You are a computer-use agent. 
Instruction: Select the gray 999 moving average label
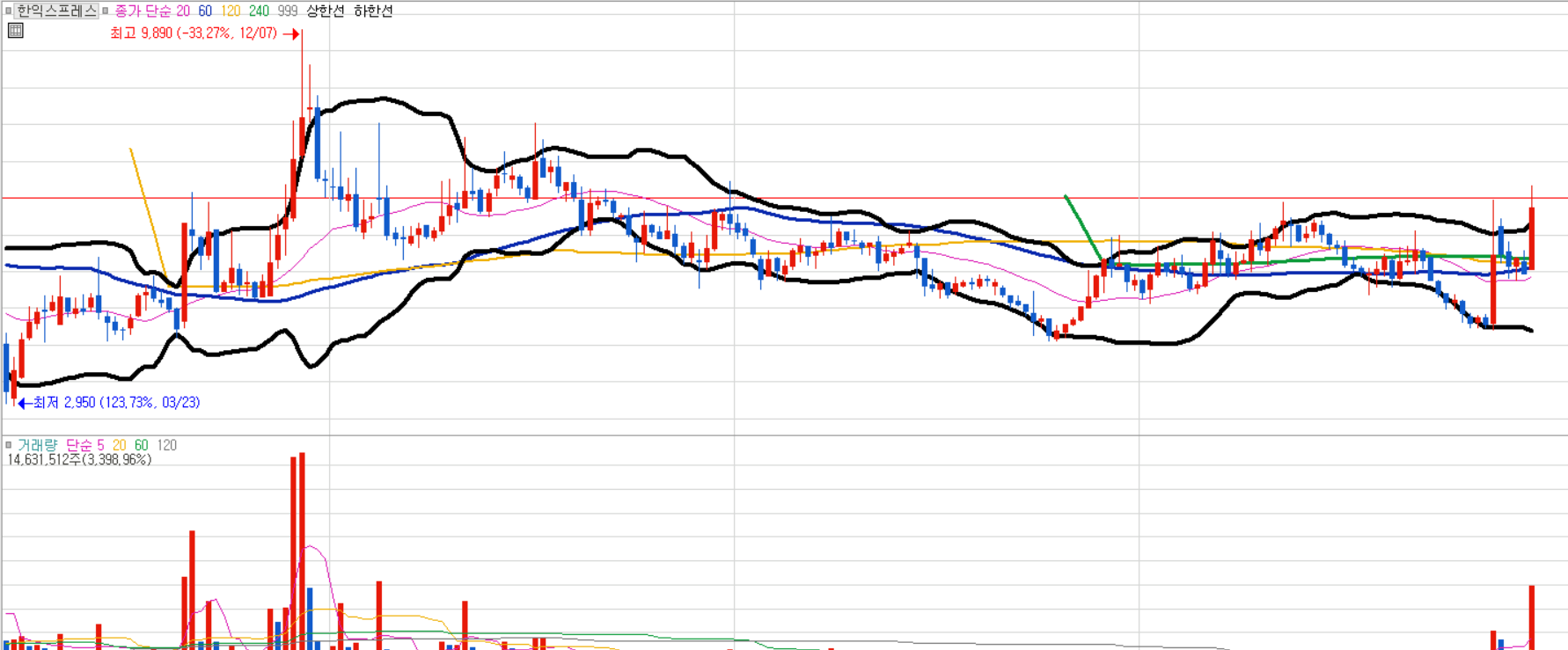[x=288, y=11]
